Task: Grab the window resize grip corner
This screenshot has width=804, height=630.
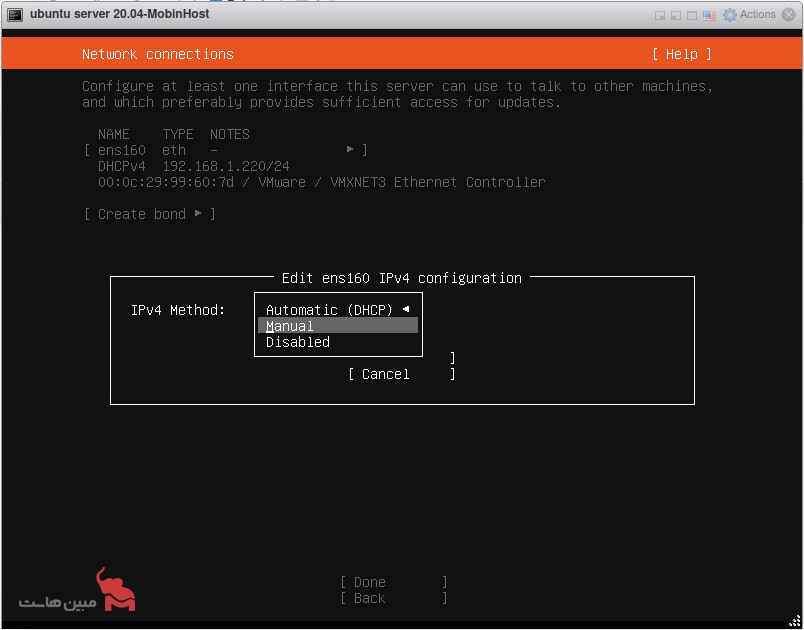Action: (x=794, y=621)
